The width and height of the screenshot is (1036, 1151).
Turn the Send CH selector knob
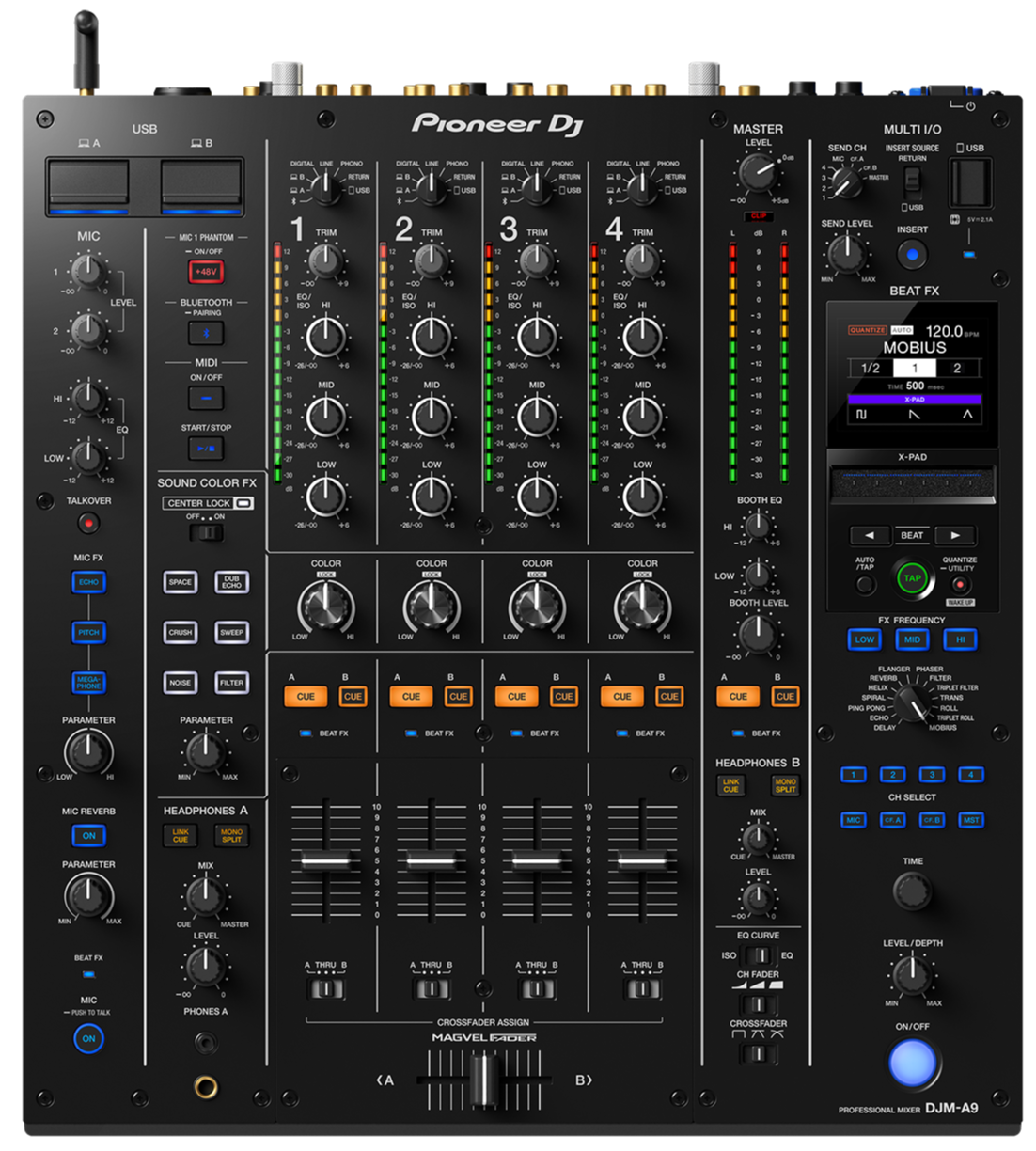pyautogui.click(x=845, y=181)
